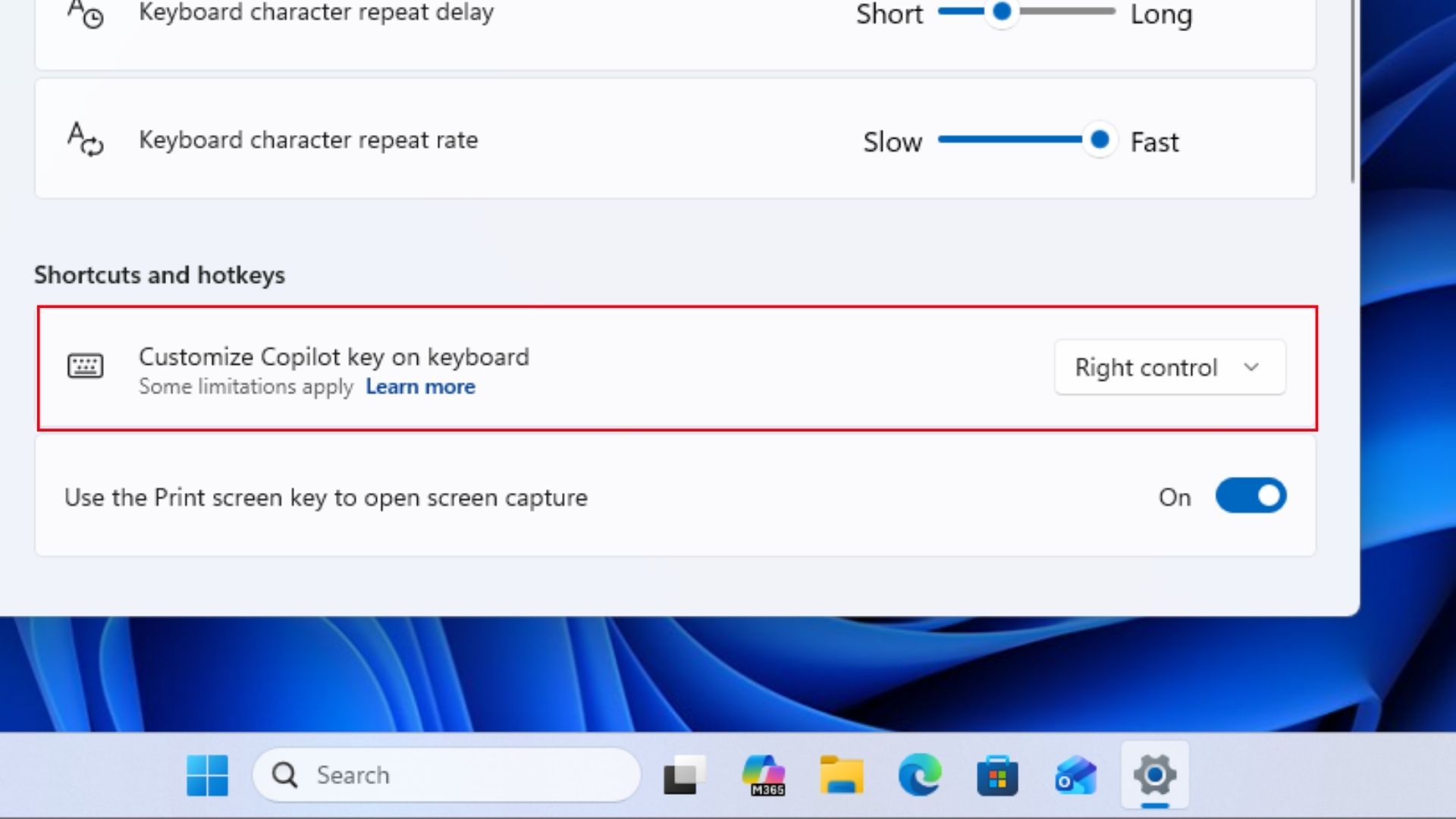Click the Fast label by repeat rate slider
Screen dimensions: 1456x819
1154,142
